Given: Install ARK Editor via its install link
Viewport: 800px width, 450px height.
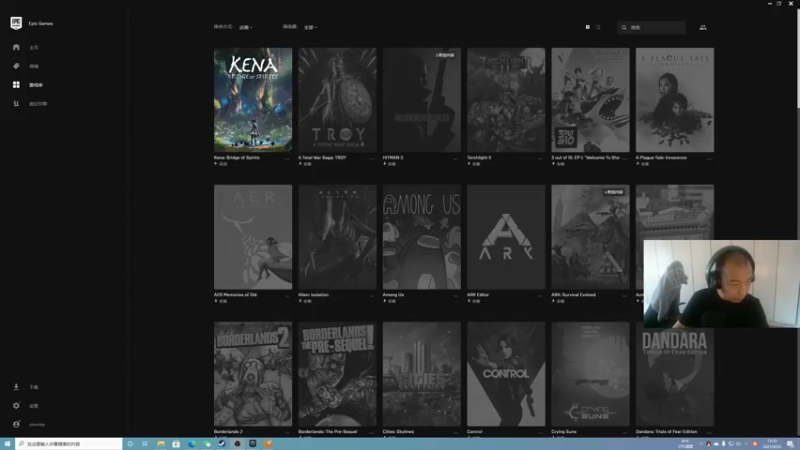Looking at the screenshot, I should pos(474,301).
